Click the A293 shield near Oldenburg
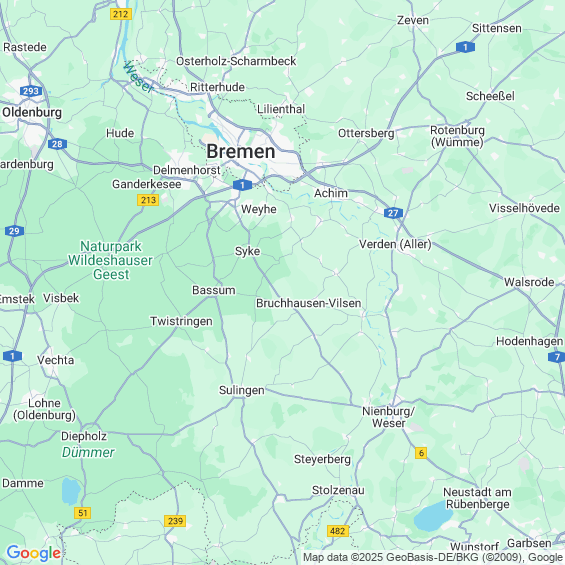The image size is (565, 565). (x=31, y=91)
